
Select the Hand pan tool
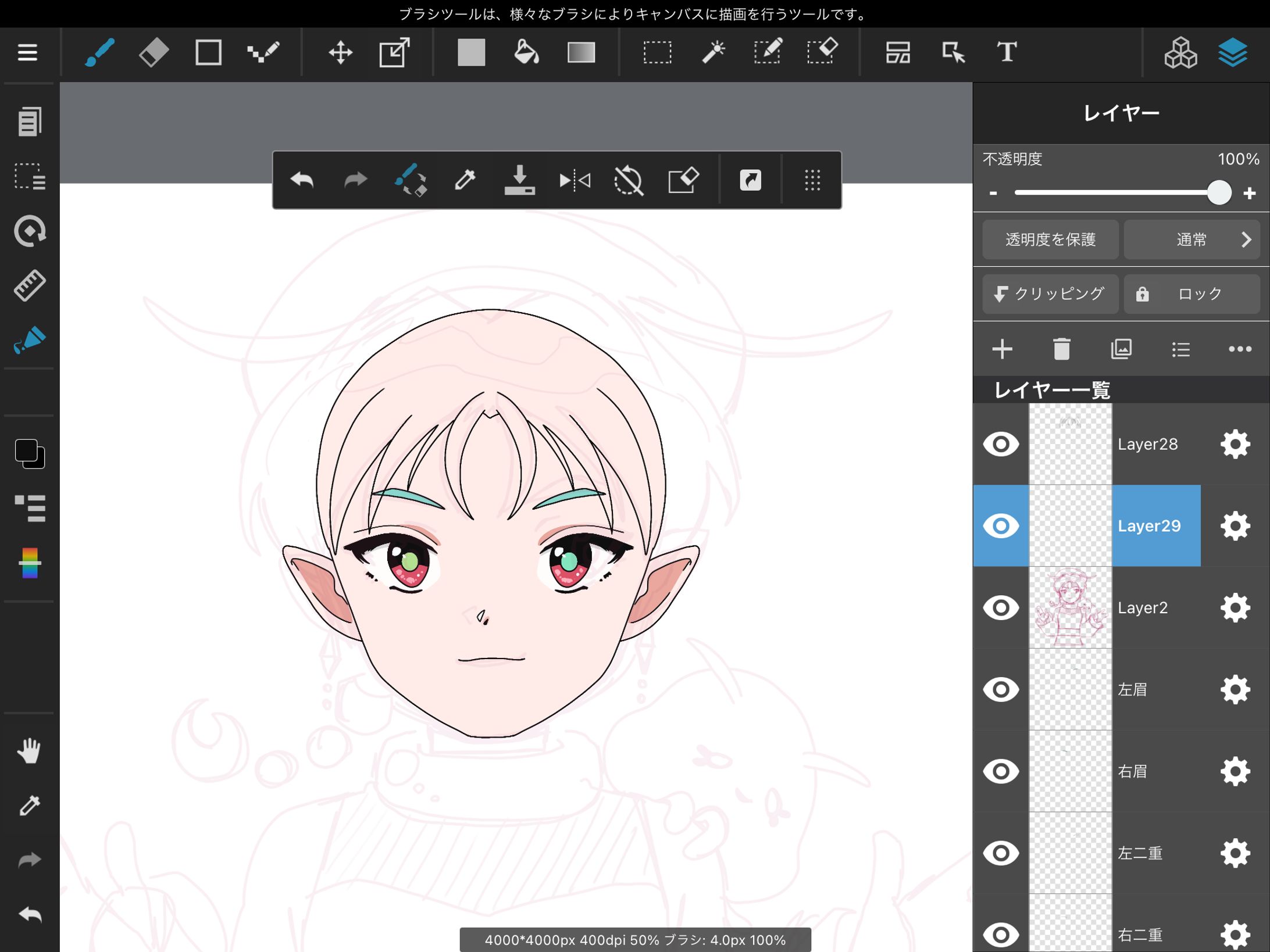[x=29, y=751]
